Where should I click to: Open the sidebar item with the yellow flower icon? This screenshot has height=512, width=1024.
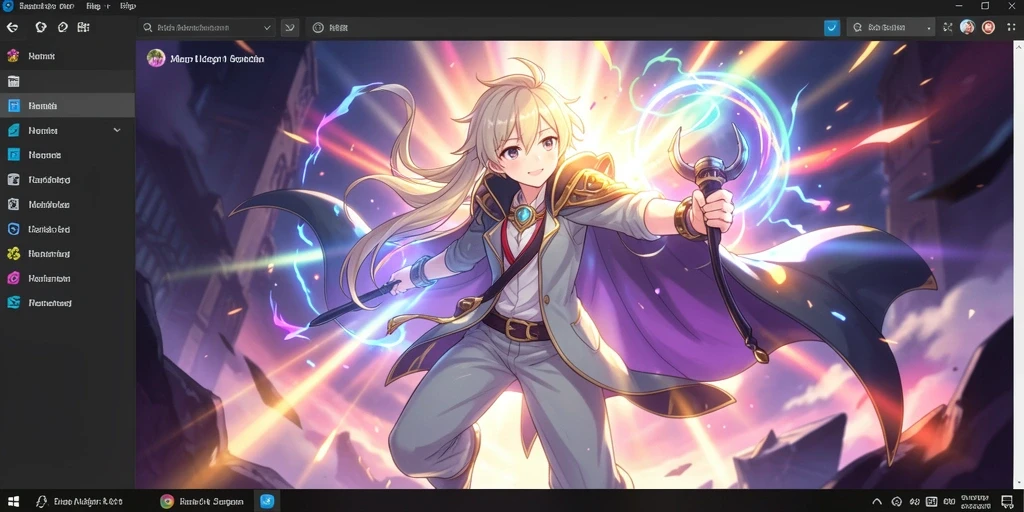[x=67, y=253]
